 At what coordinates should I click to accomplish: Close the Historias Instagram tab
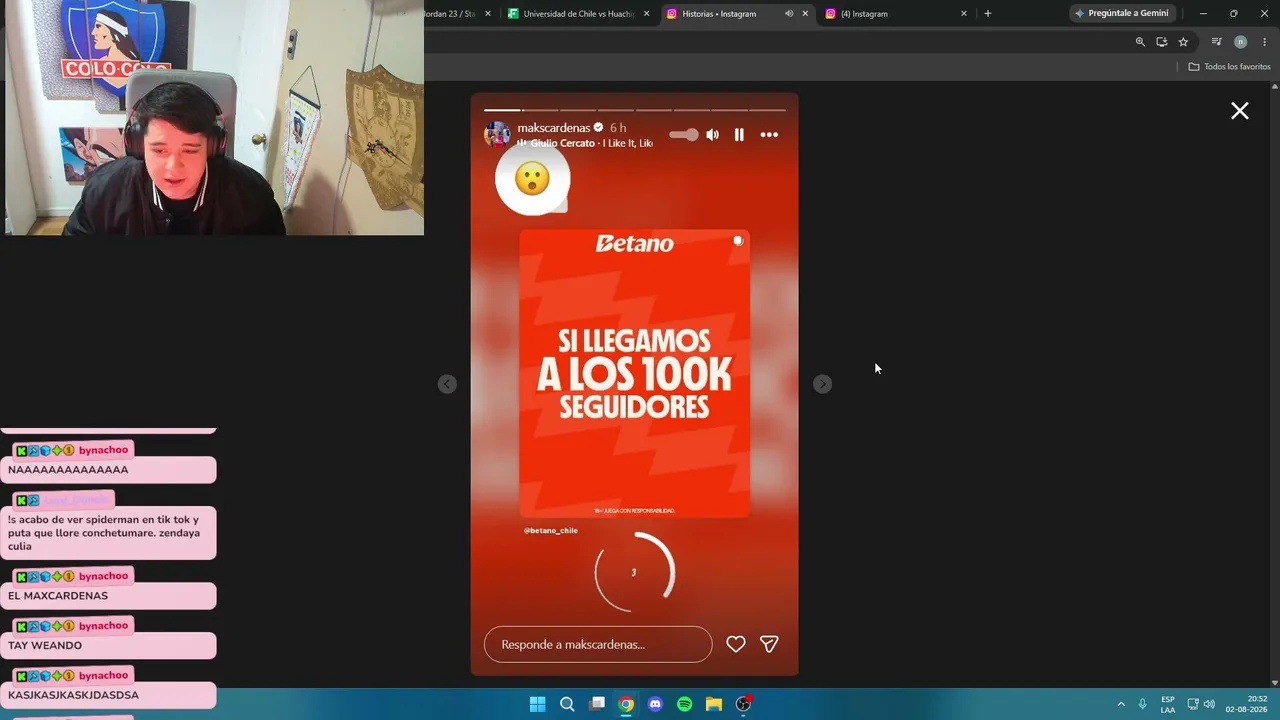(x=805, y=14)
